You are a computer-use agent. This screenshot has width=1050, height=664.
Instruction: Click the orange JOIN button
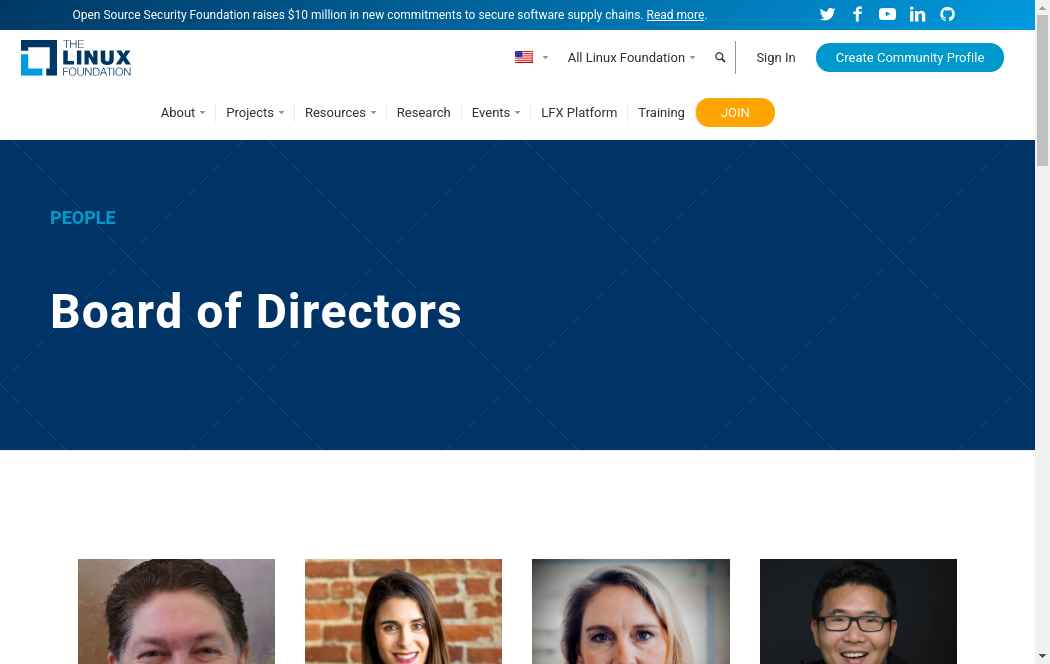735,112
